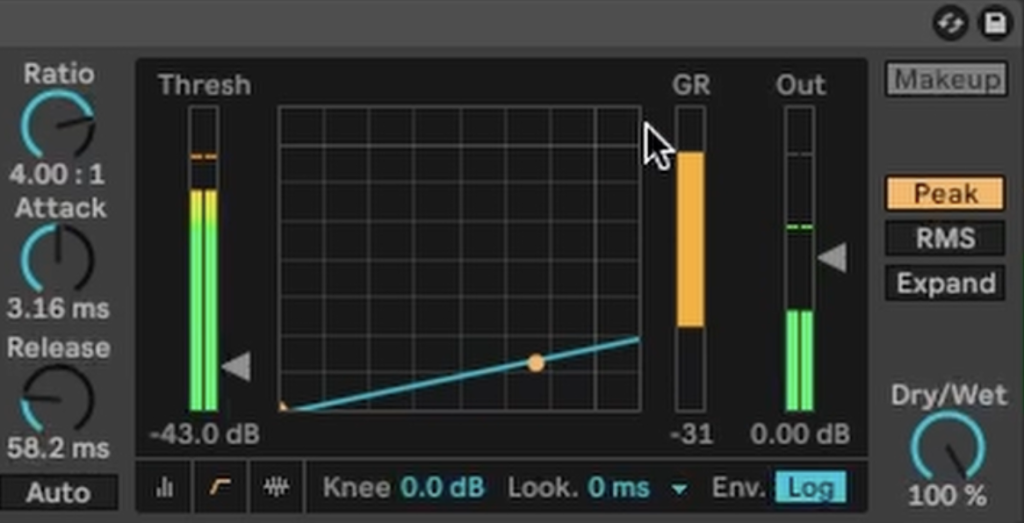Toggle Auto release button

(x=58, y=492)
